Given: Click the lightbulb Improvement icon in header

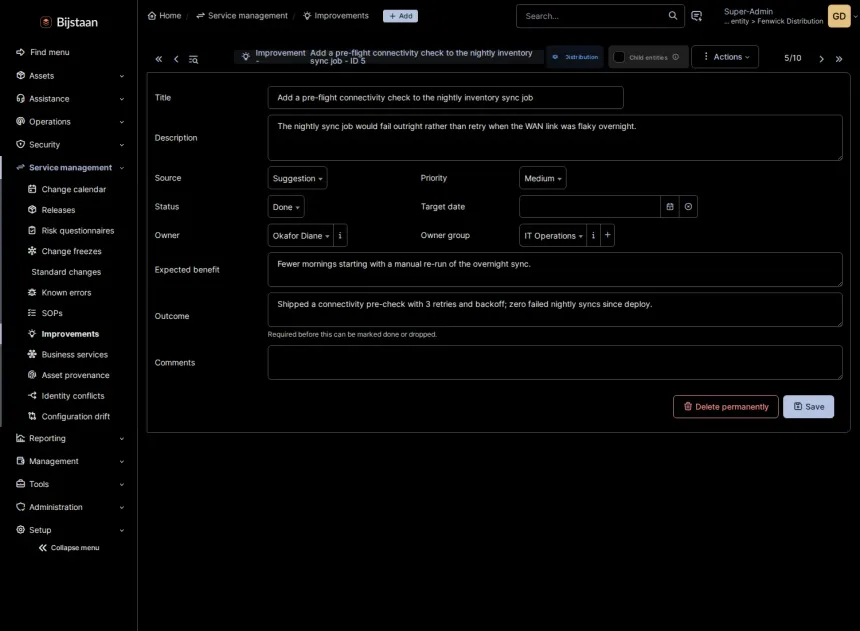Looking at the screenshot, I should click(246, 57).
